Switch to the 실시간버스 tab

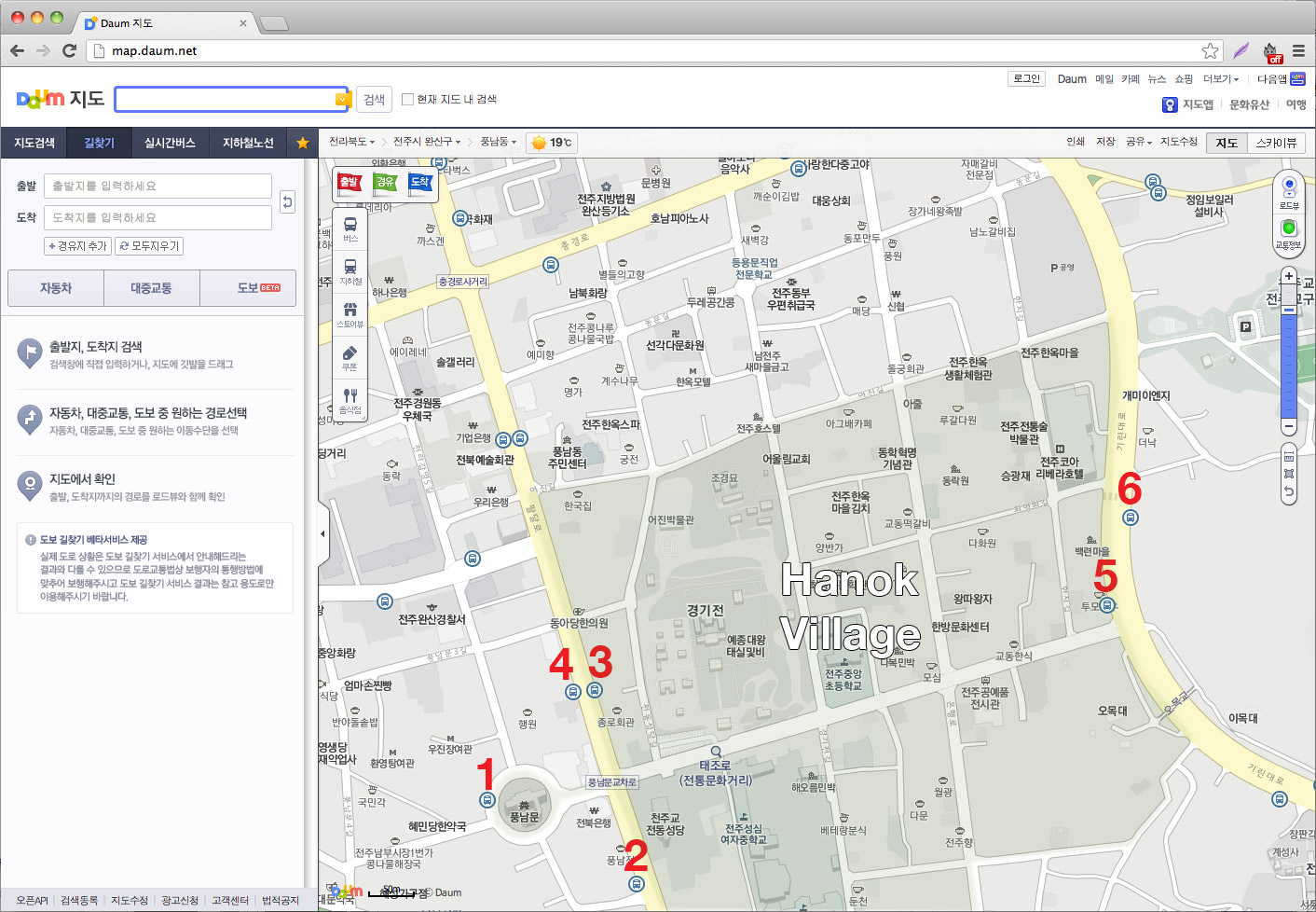coord(170,143)
